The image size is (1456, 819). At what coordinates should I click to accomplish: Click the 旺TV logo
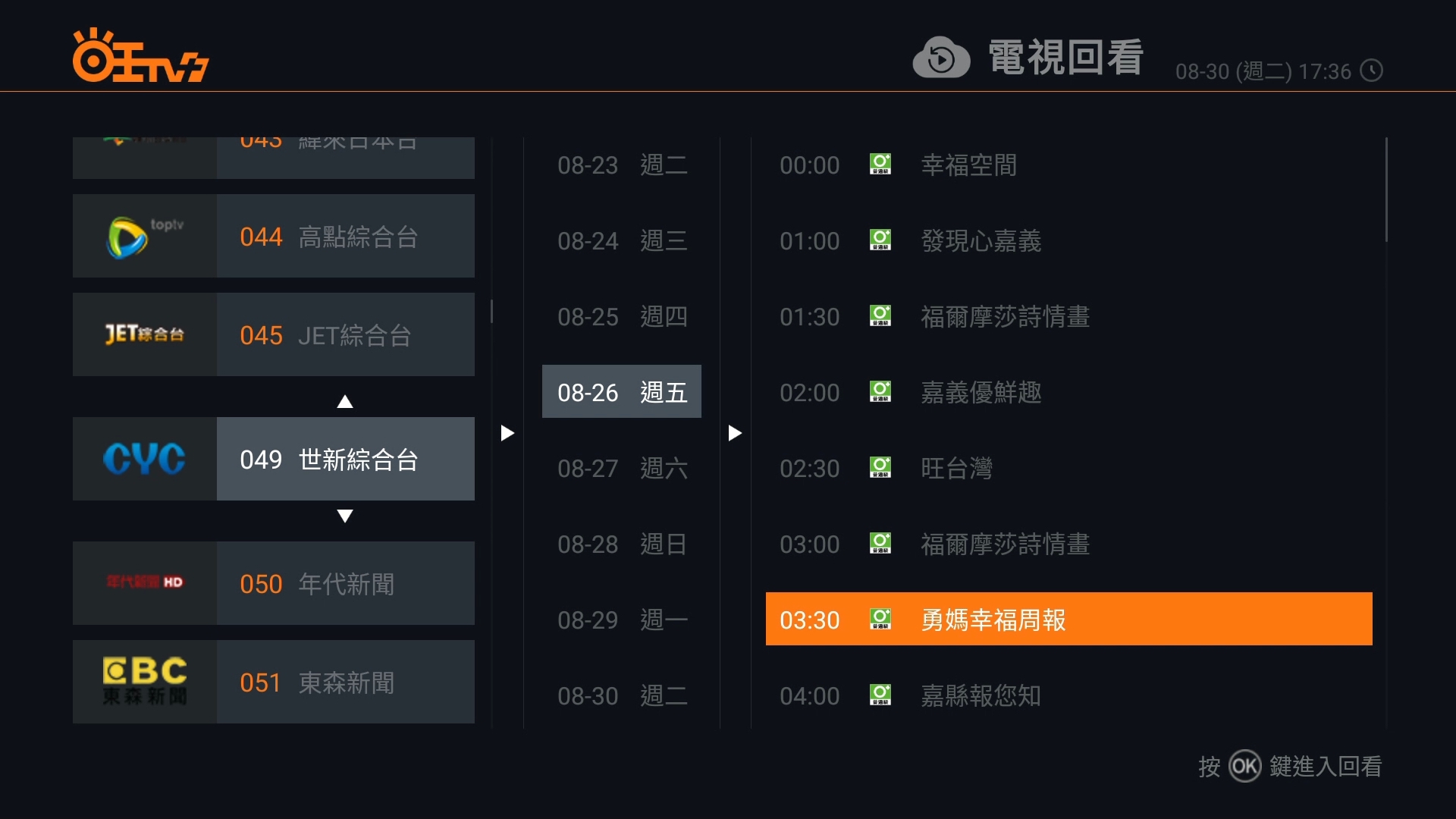[140, 55]
